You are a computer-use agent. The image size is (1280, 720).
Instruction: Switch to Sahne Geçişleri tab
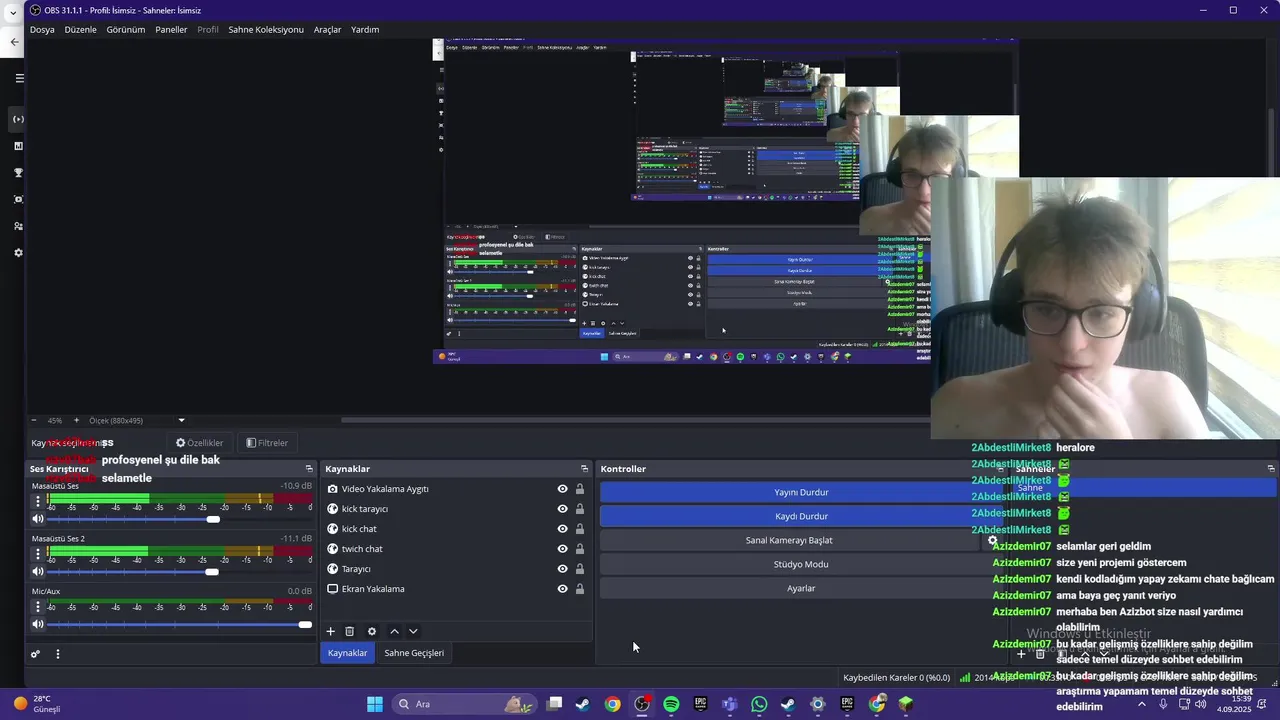tap(414, 653)
